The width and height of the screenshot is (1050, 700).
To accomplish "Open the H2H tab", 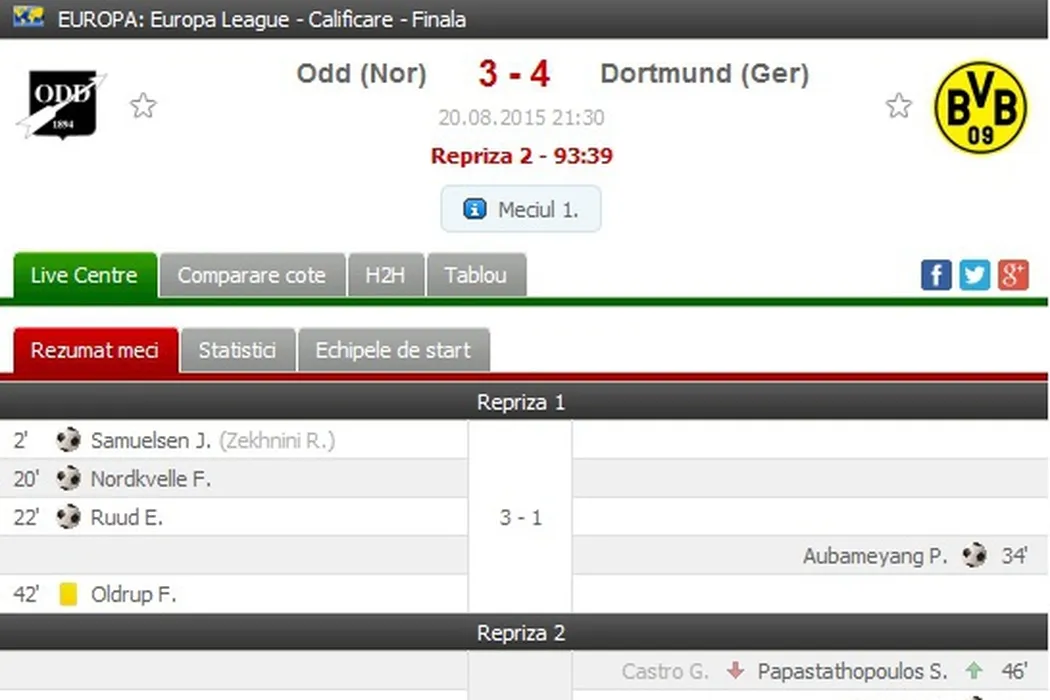I will 385,276.
